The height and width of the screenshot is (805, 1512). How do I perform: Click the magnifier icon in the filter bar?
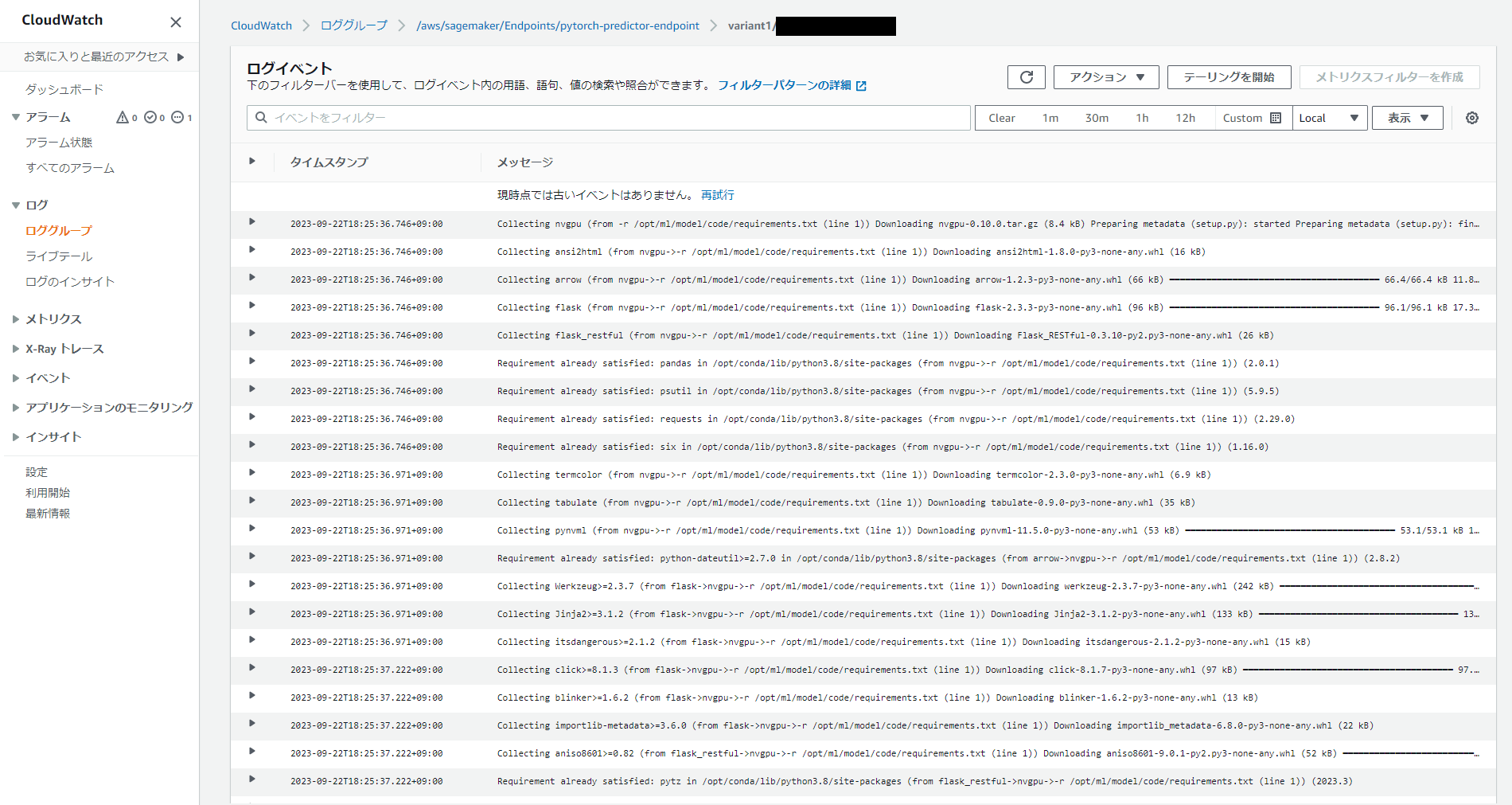click(x=261, y=117)
